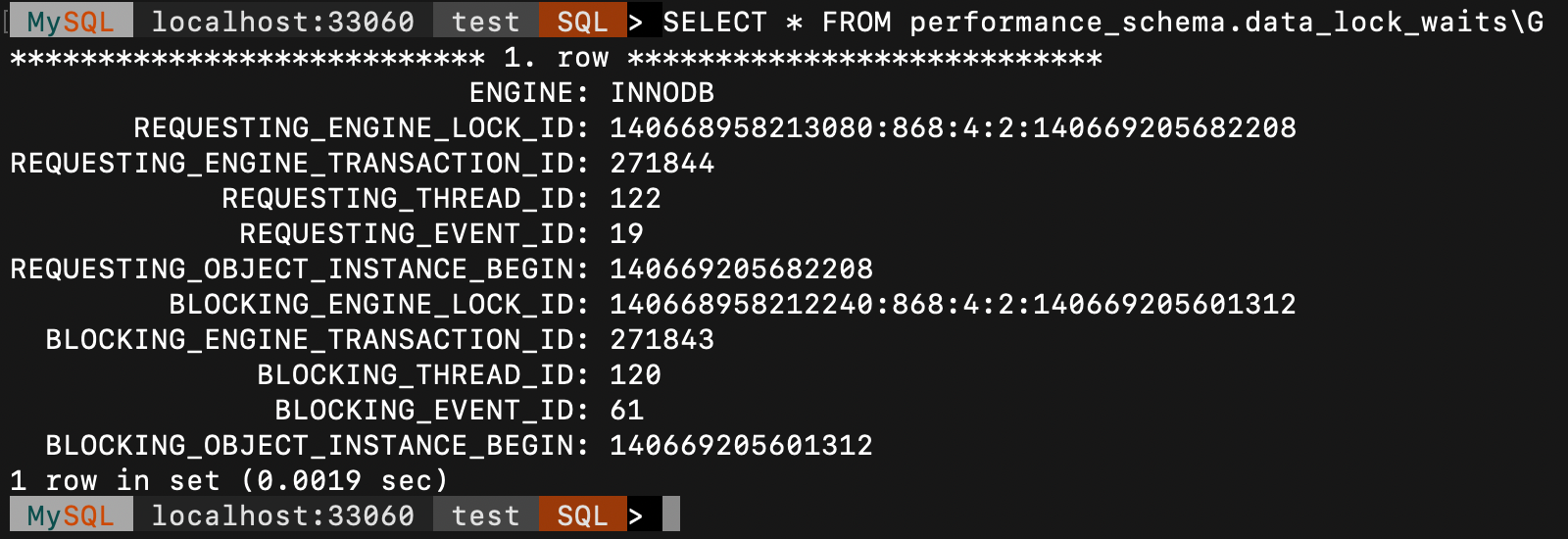The height and width of the screenshot is (539, 1568).
Task: Click the REQUESTING_EVENT_ID value 19
Action: pyautogui.click(x=626, y=234)
